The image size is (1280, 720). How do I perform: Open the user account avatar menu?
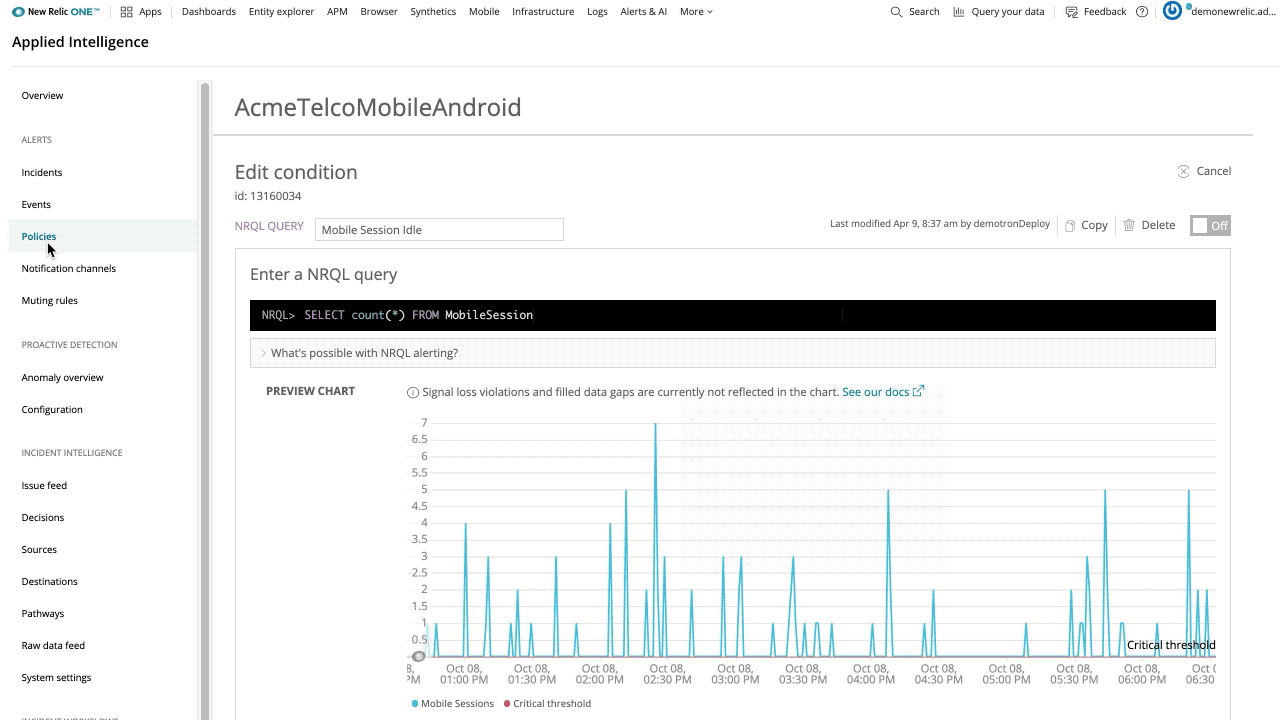(x=1173, y=11)
